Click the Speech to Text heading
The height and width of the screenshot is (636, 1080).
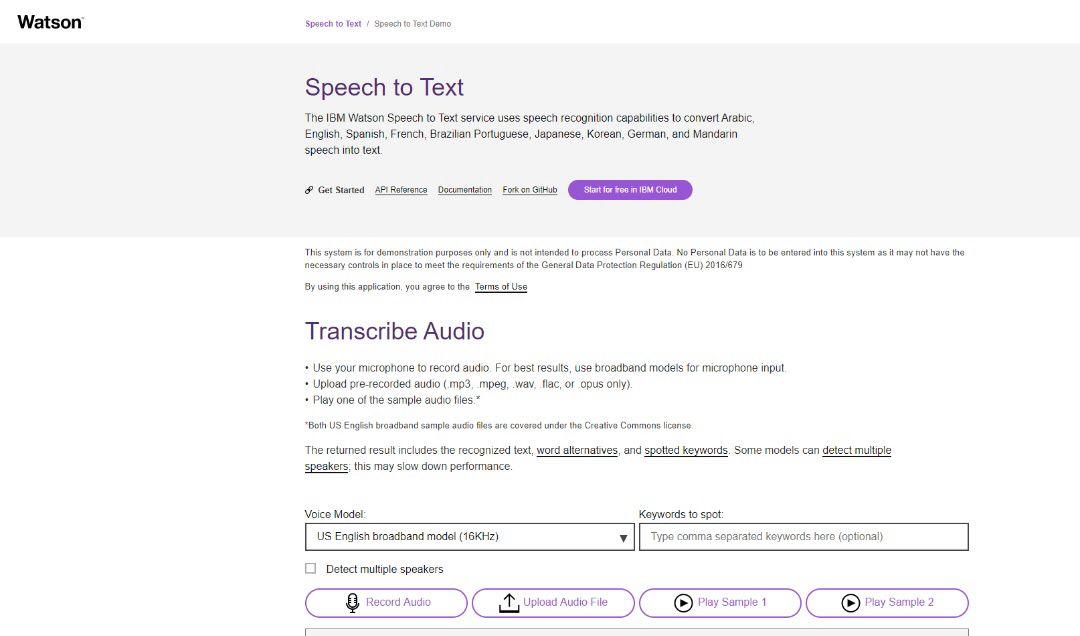384,88
